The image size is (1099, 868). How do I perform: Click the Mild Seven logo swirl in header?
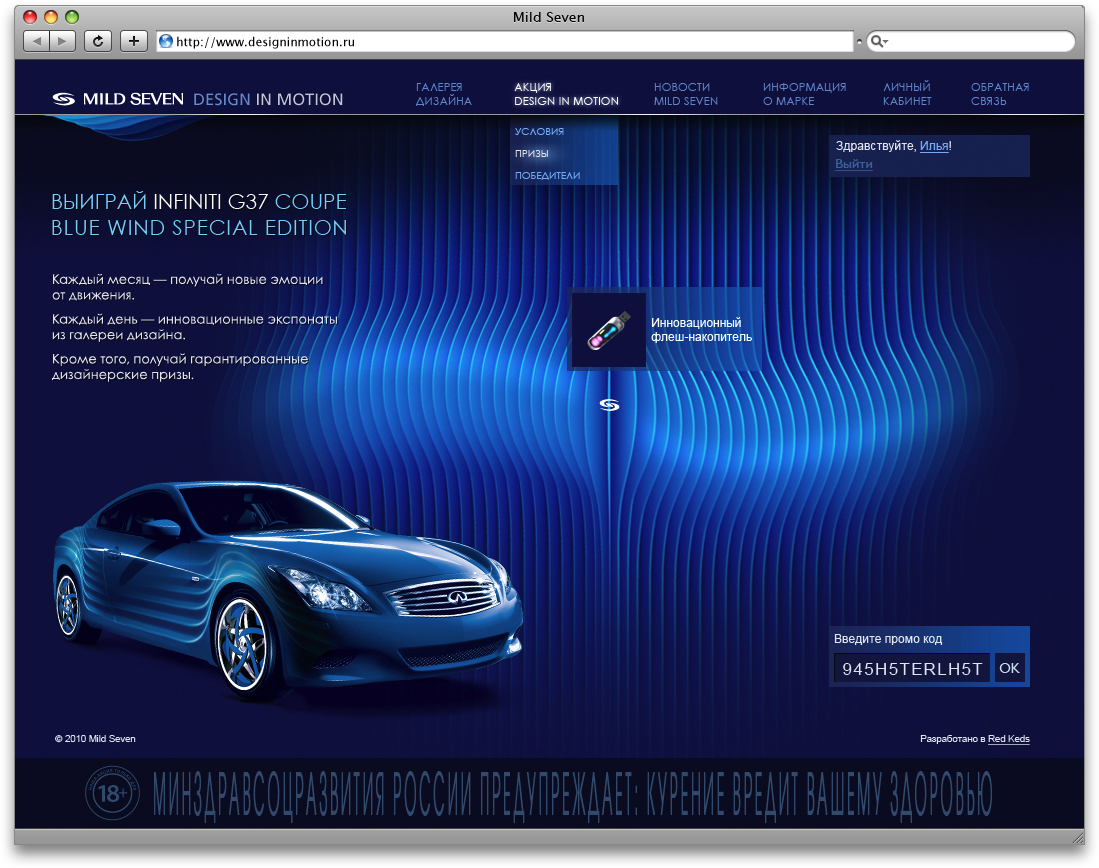tap(63, 100)
